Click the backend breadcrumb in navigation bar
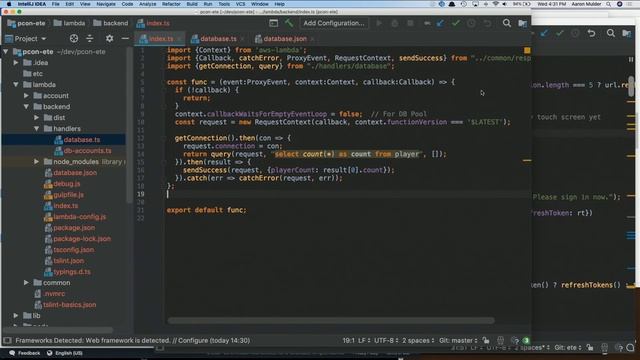 click(111, 23)
